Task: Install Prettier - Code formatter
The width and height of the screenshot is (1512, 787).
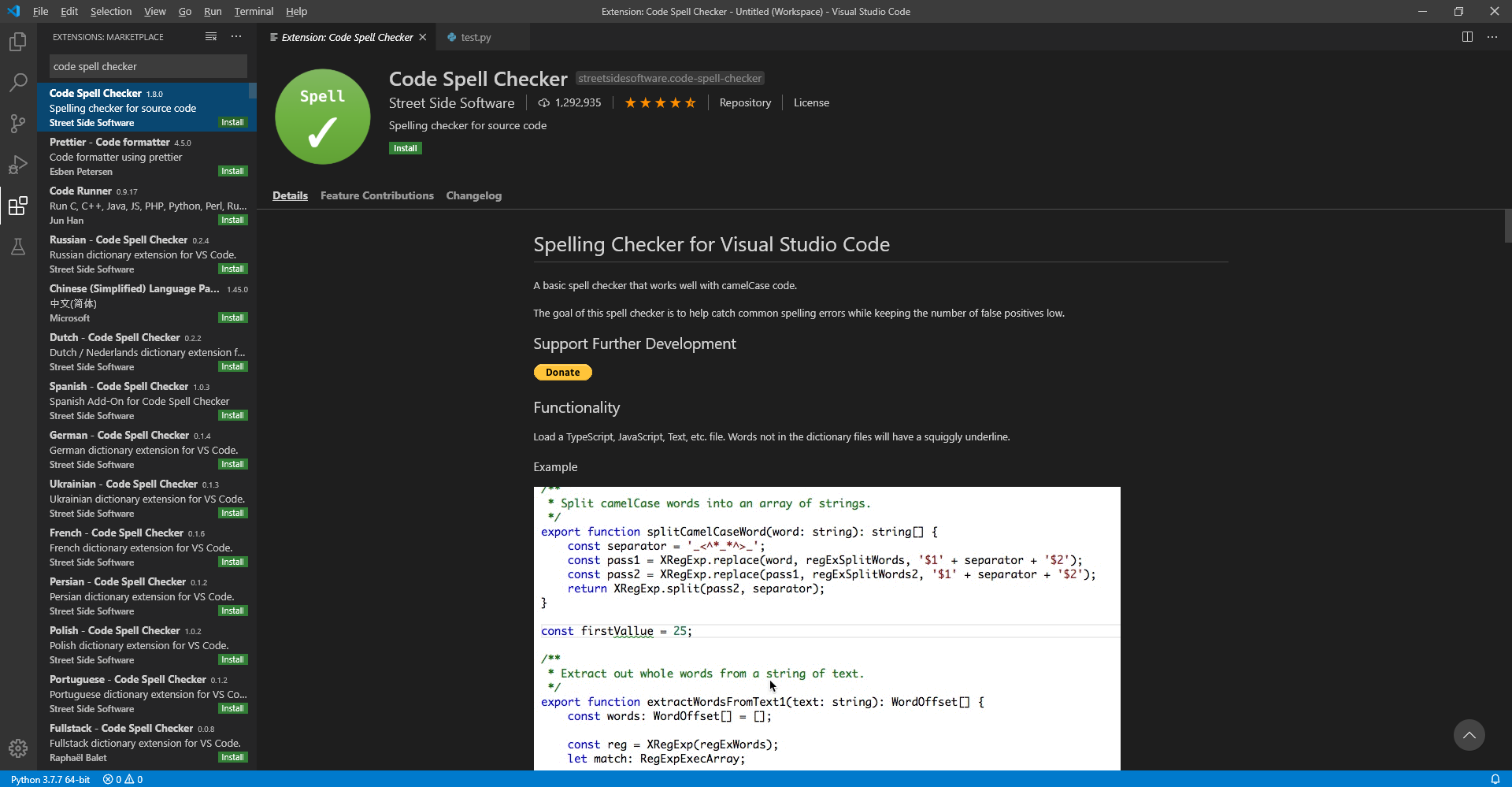Action: pos(232,171)
